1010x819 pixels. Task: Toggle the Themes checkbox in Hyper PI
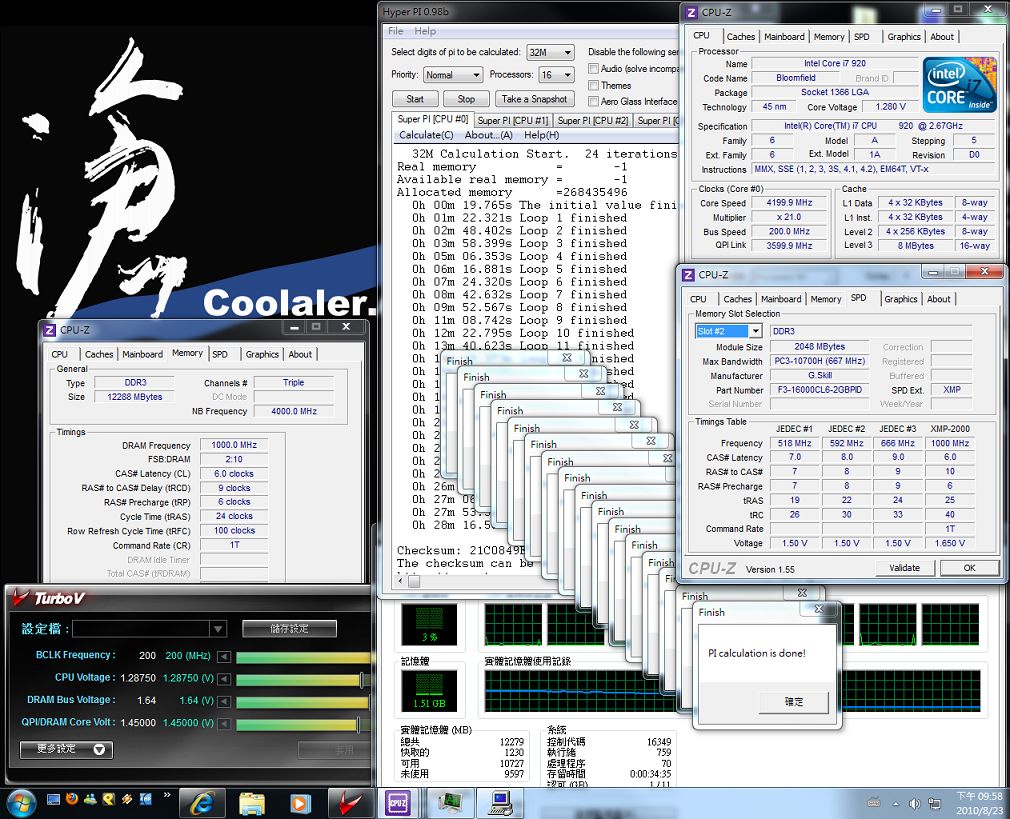pyautogui.click(x=593, y=85)
